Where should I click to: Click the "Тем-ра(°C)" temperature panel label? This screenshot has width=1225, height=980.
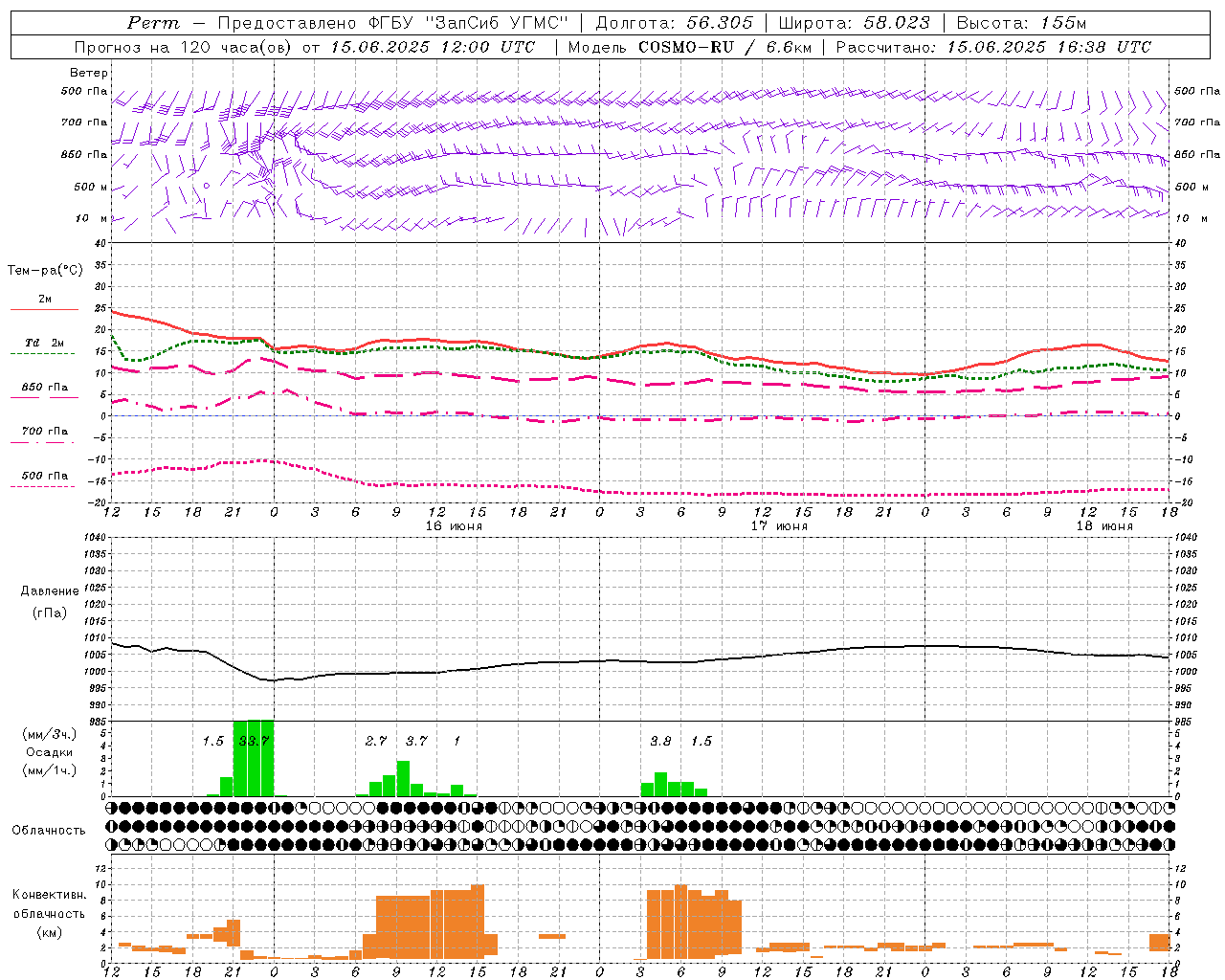pos(45,271)
